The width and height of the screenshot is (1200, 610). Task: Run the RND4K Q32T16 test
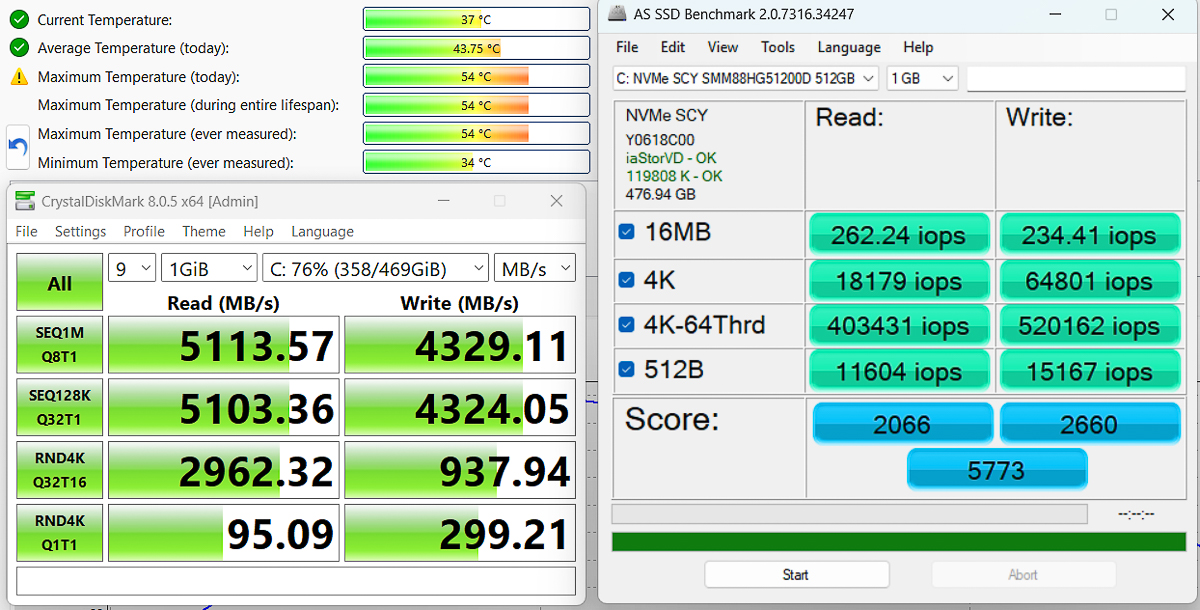click(x=59, y=470)
